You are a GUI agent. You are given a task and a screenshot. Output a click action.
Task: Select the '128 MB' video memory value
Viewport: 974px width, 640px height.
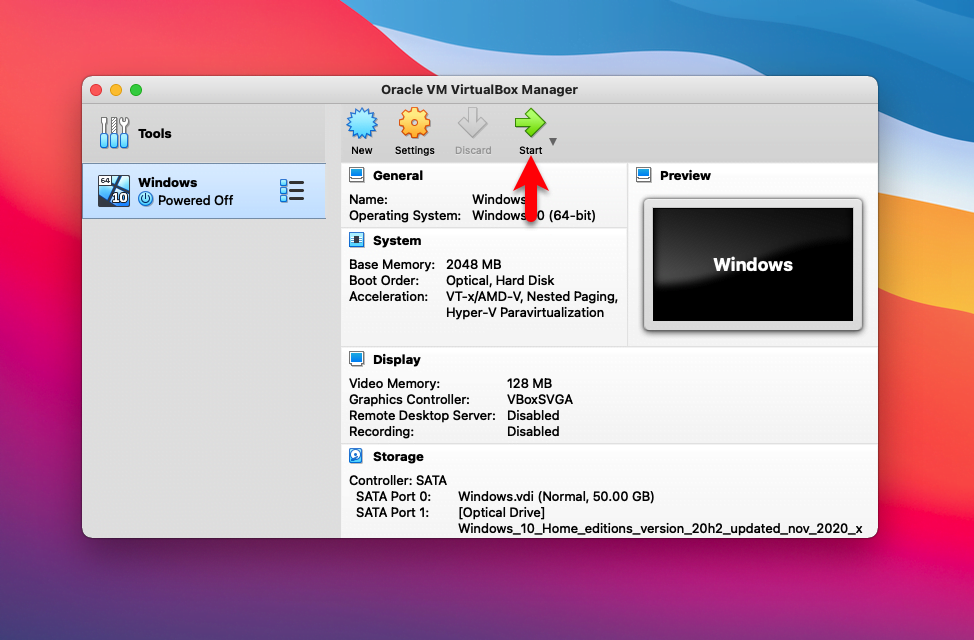tap(529, 384)
